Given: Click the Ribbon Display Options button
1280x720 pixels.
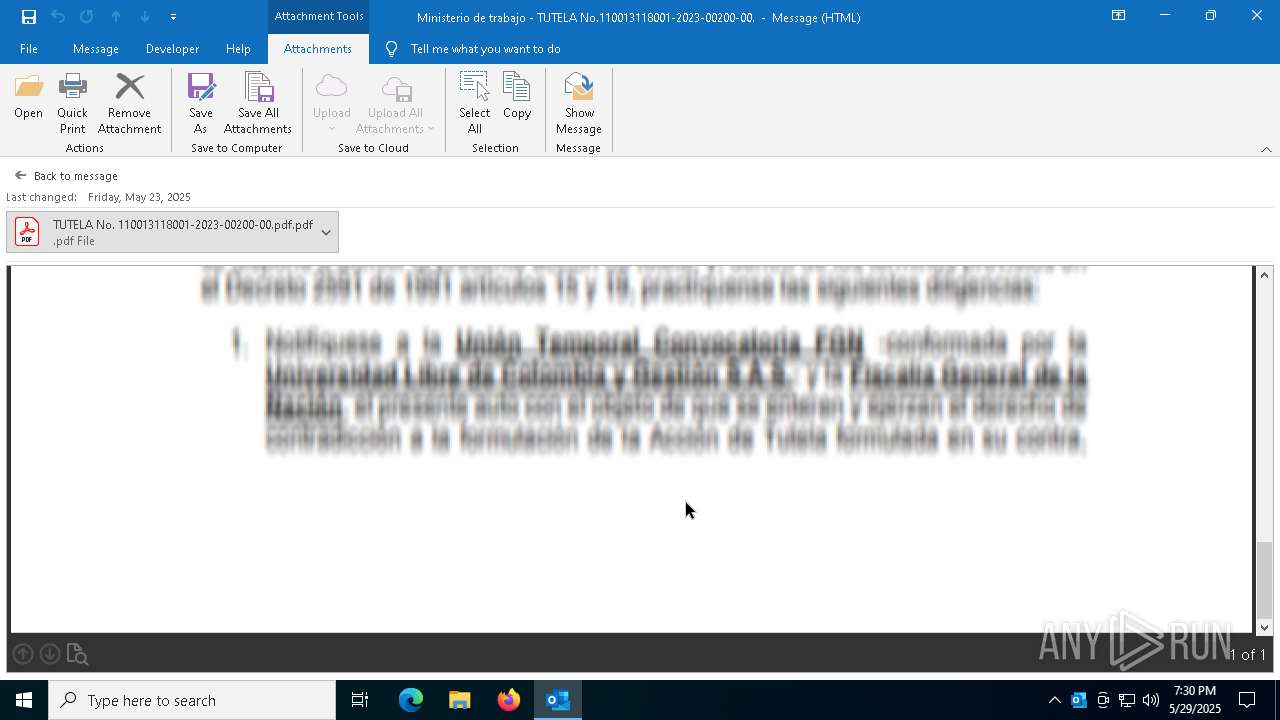Looking at the screenshot, I should pyautogui.click(x=1118, y=16).
